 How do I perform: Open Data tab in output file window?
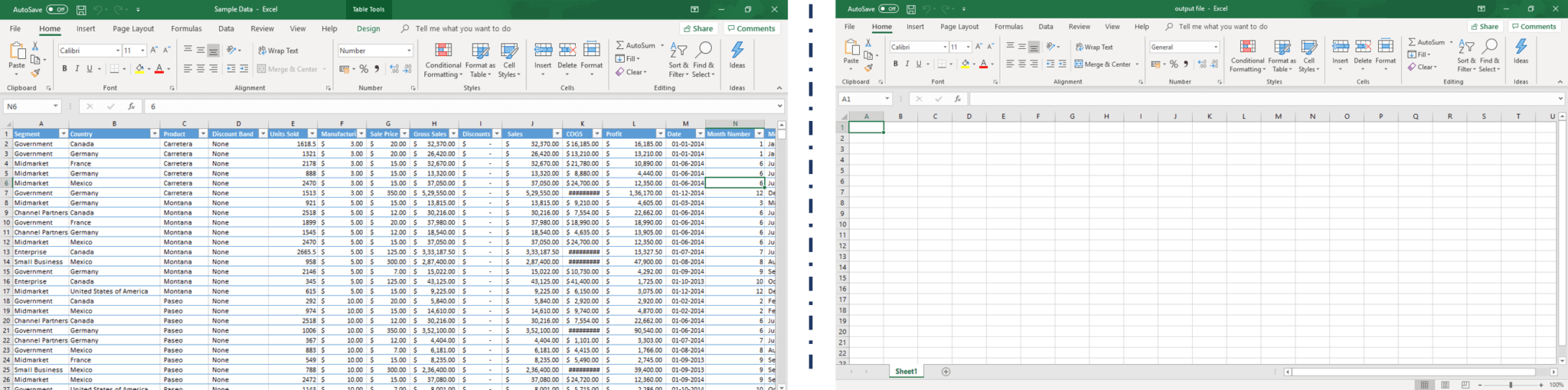1046,27
